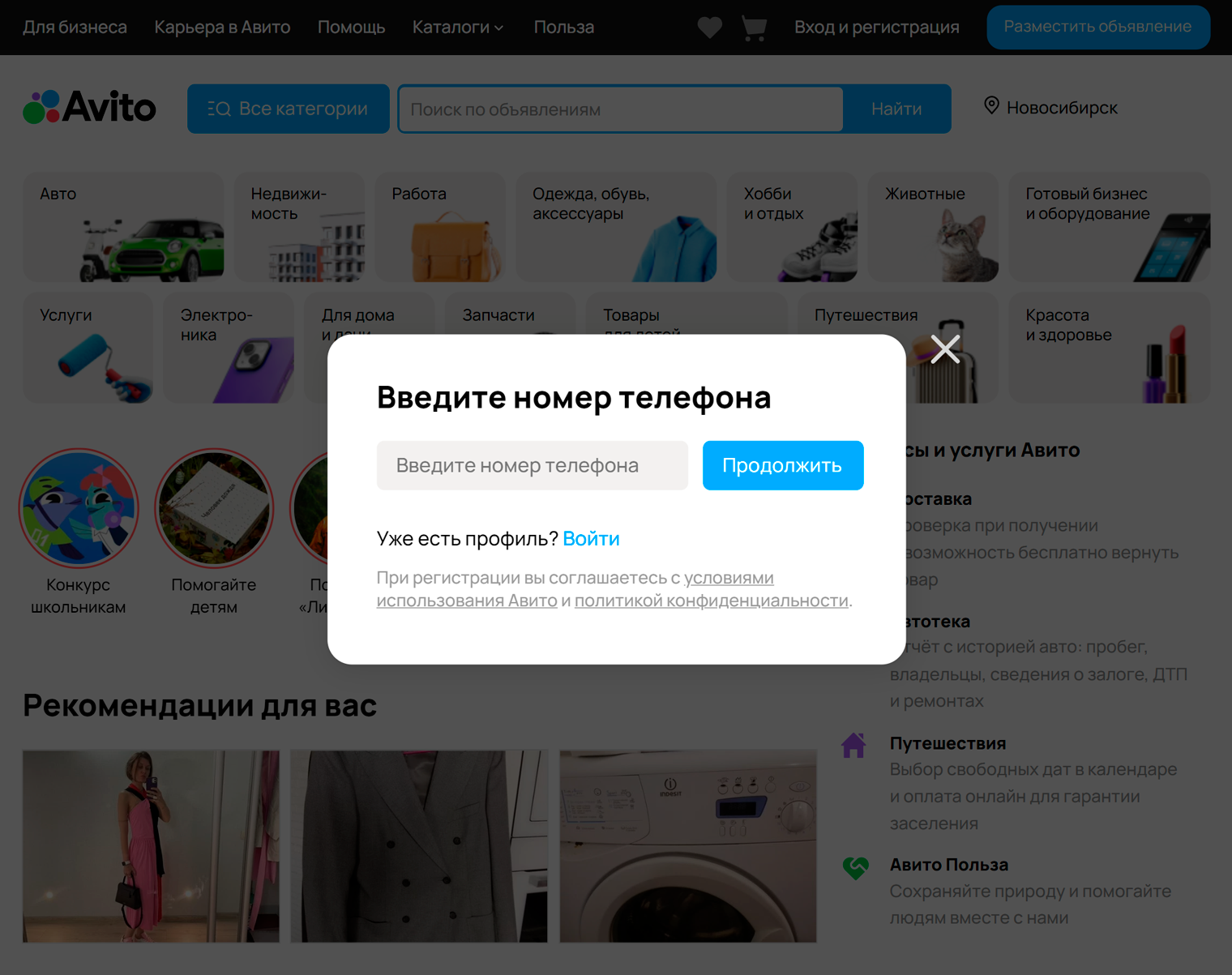The width and height of the screenshot is (1232, 975).
Task: Open favorites heart icon
Action: pyautogui.click(x=709, y=28)
